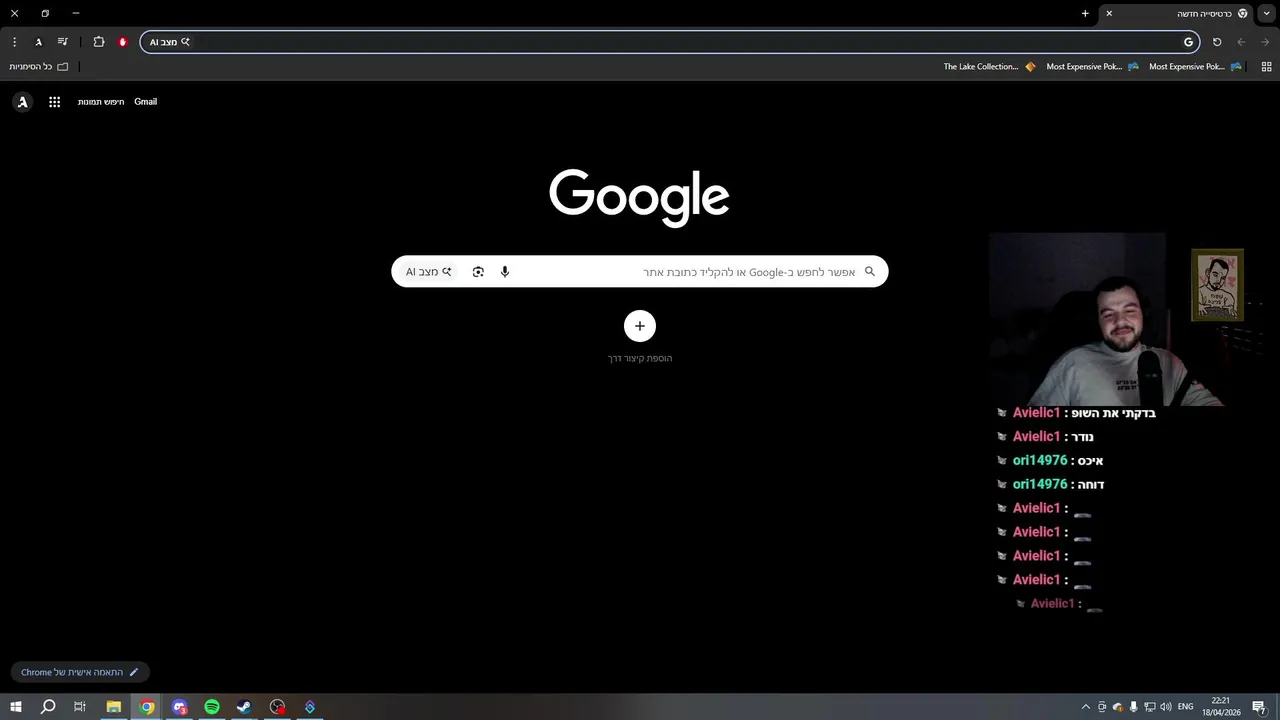Click chat message דוחה
This screenshot has height=720, width=1280.
(x=1092, y=485)
